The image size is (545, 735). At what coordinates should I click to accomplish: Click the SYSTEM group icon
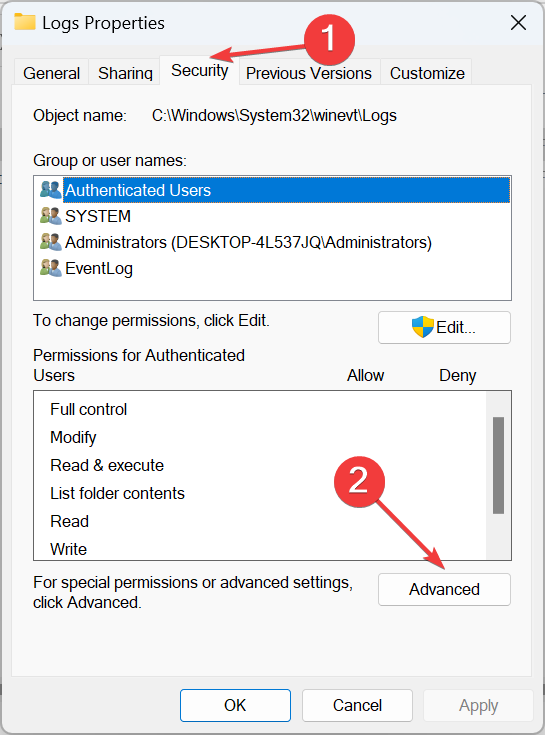pos(51,216)
